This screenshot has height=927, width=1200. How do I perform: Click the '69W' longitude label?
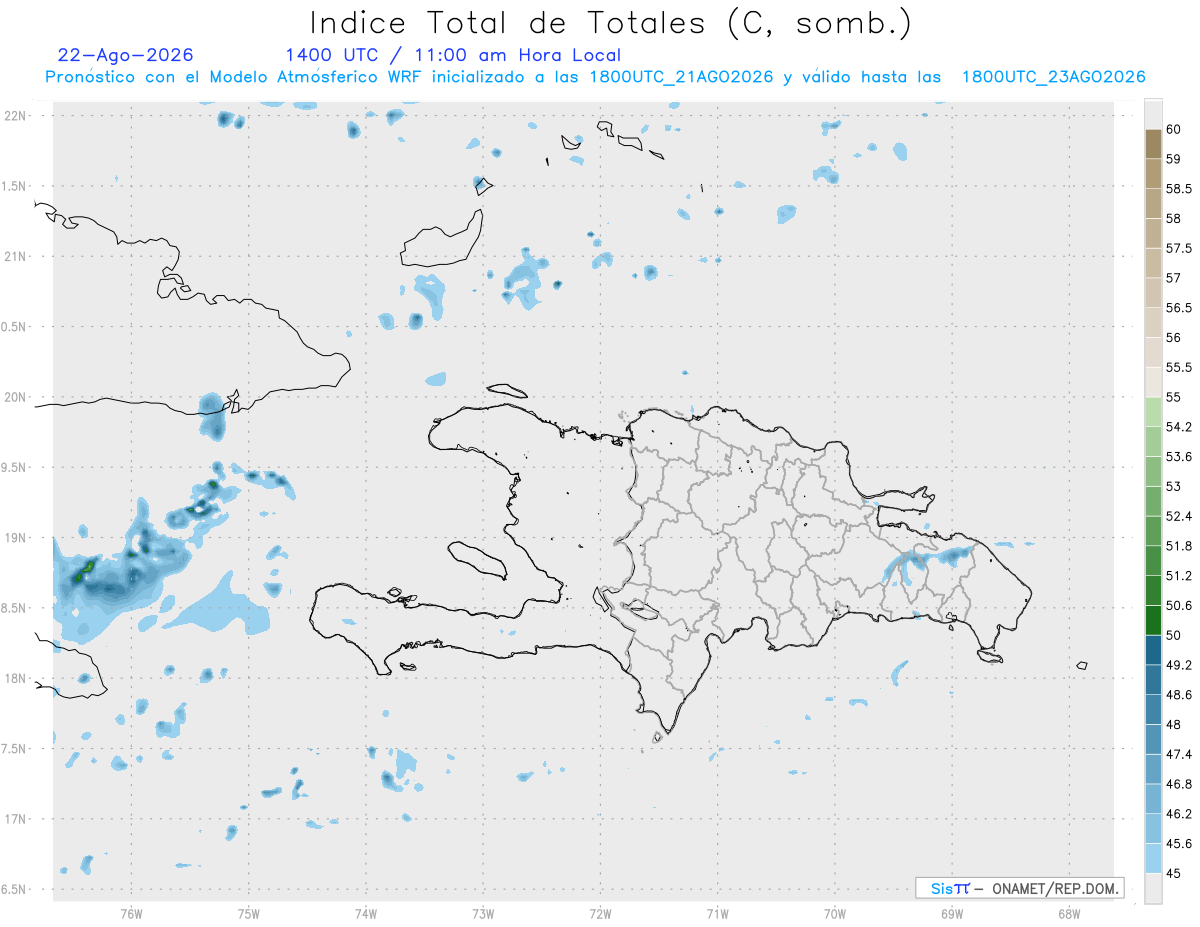[x=952, y=914]
